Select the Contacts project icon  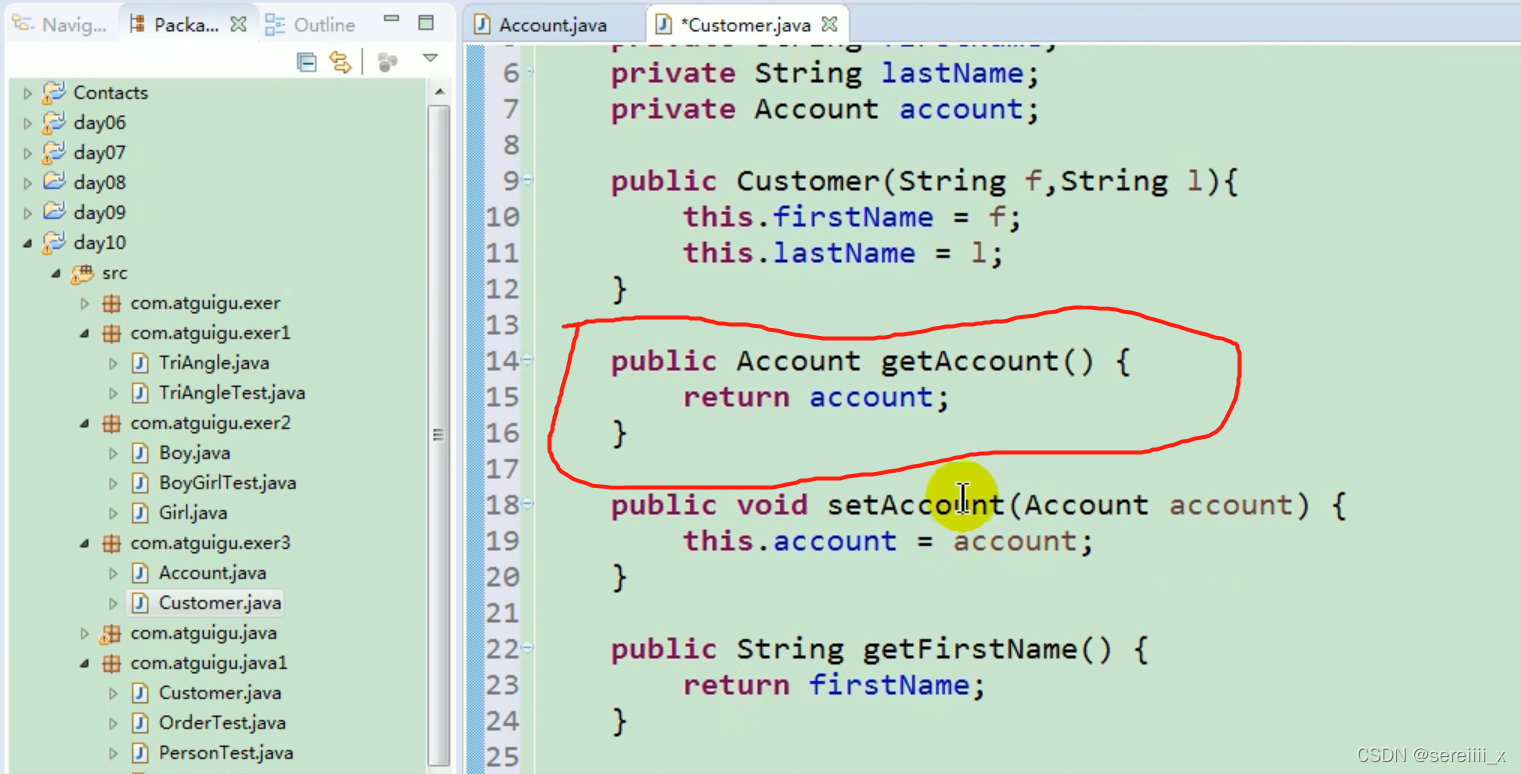pos(53,93)
